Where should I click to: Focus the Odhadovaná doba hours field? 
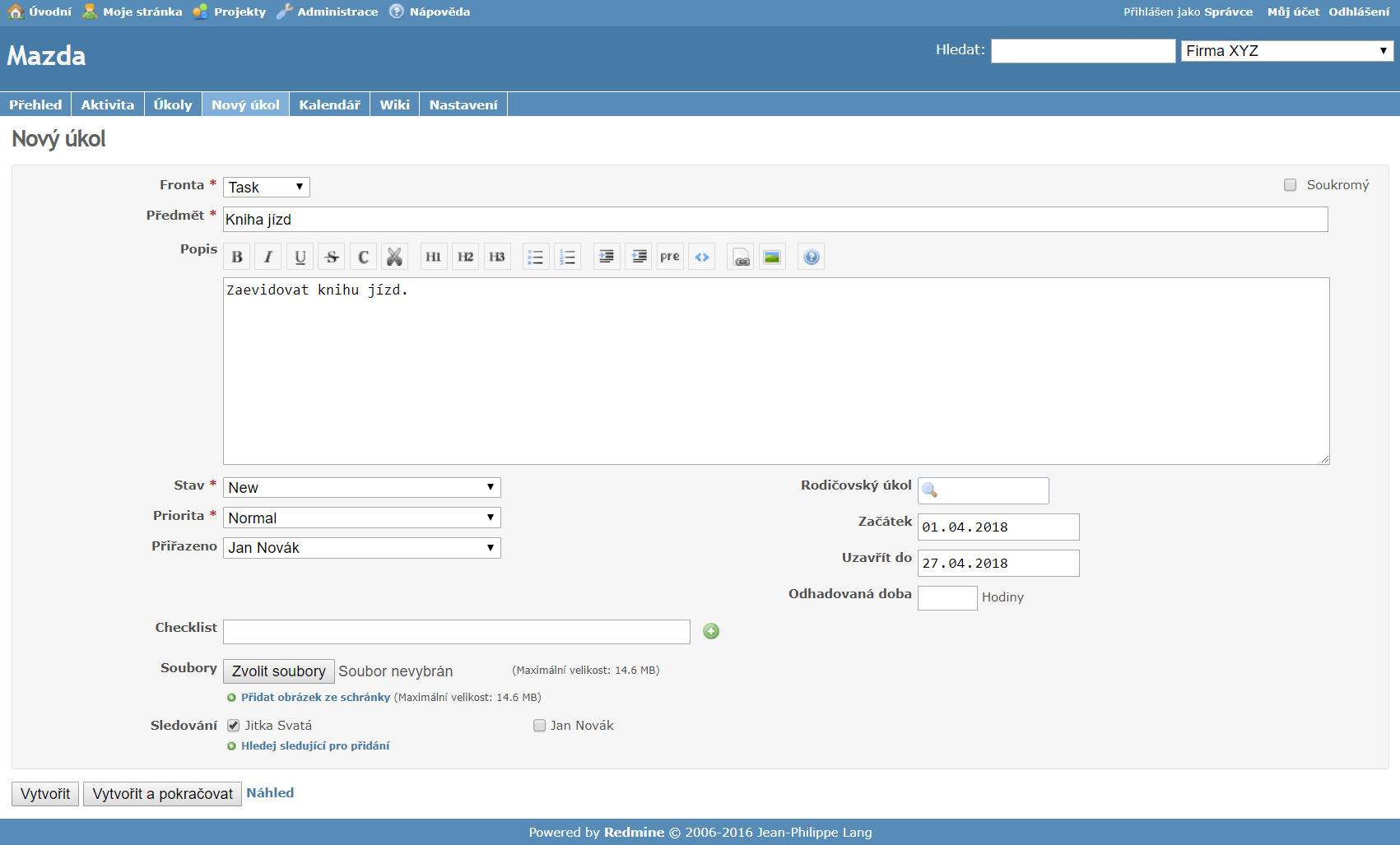(947, 598)
